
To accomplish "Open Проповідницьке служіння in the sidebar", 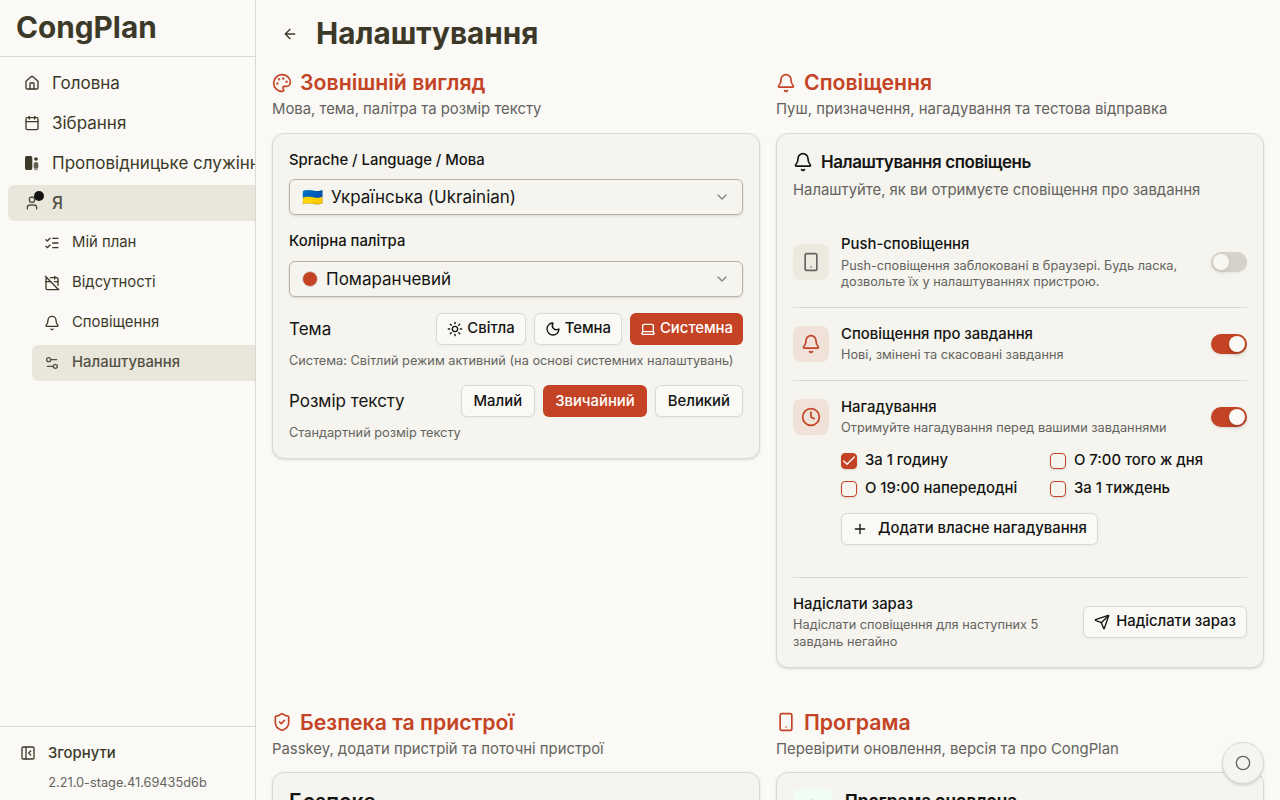I will [132, 163].
